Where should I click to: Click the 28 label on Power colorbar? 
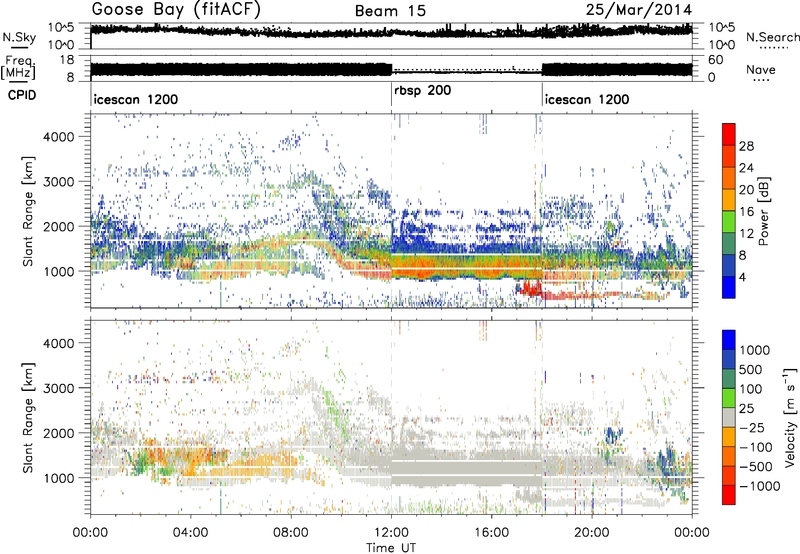click(746, 146)
